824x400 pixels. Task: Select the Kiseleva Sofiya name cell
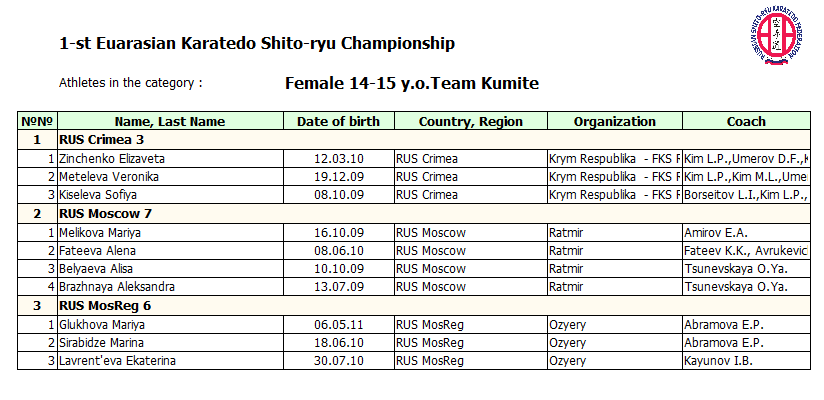170,195
